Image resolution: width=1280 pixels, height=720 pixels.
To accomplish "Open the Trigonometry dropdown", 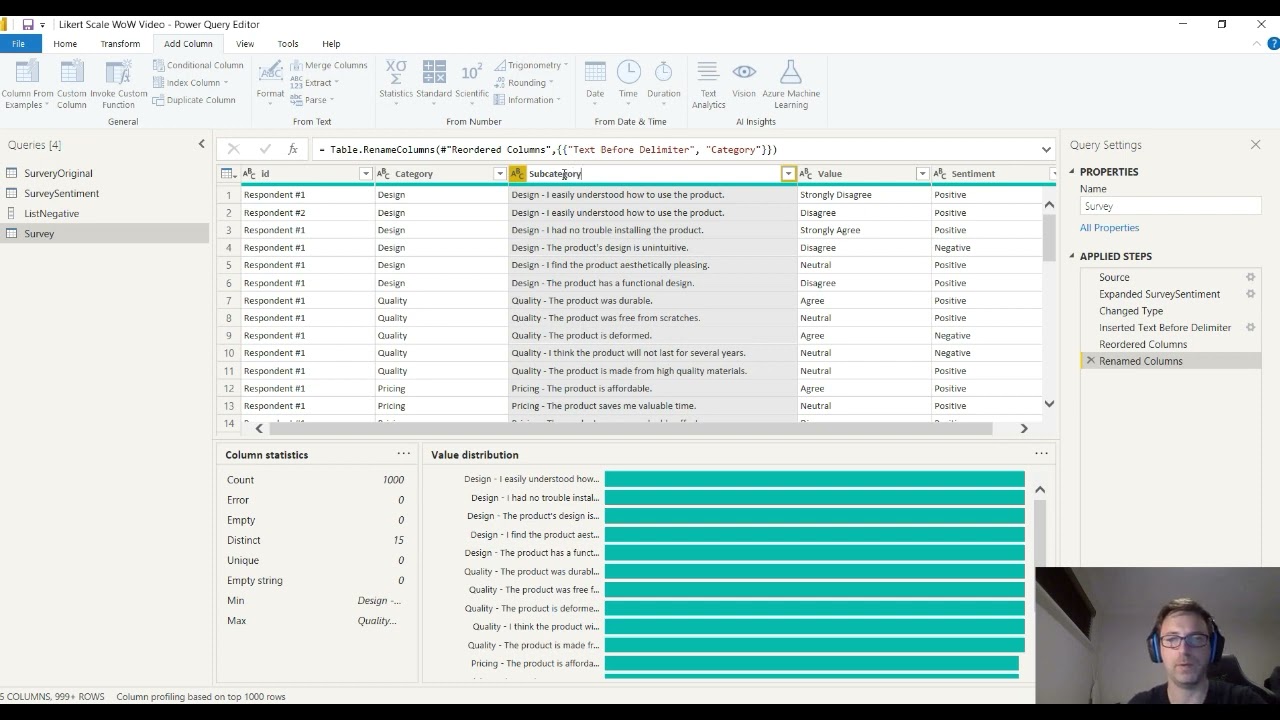I will [531, 65].
